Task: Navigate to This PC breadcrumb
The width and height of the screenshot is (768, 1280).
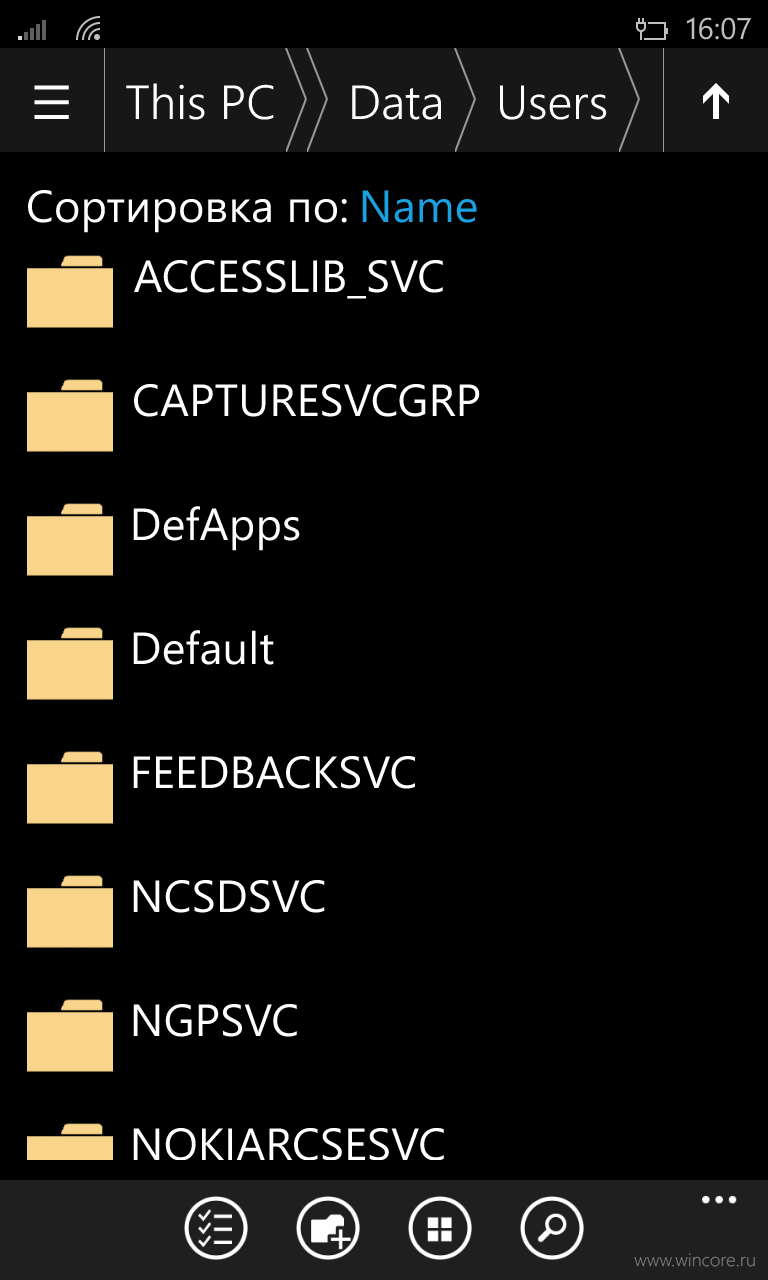Action: (x=200, y=102)
